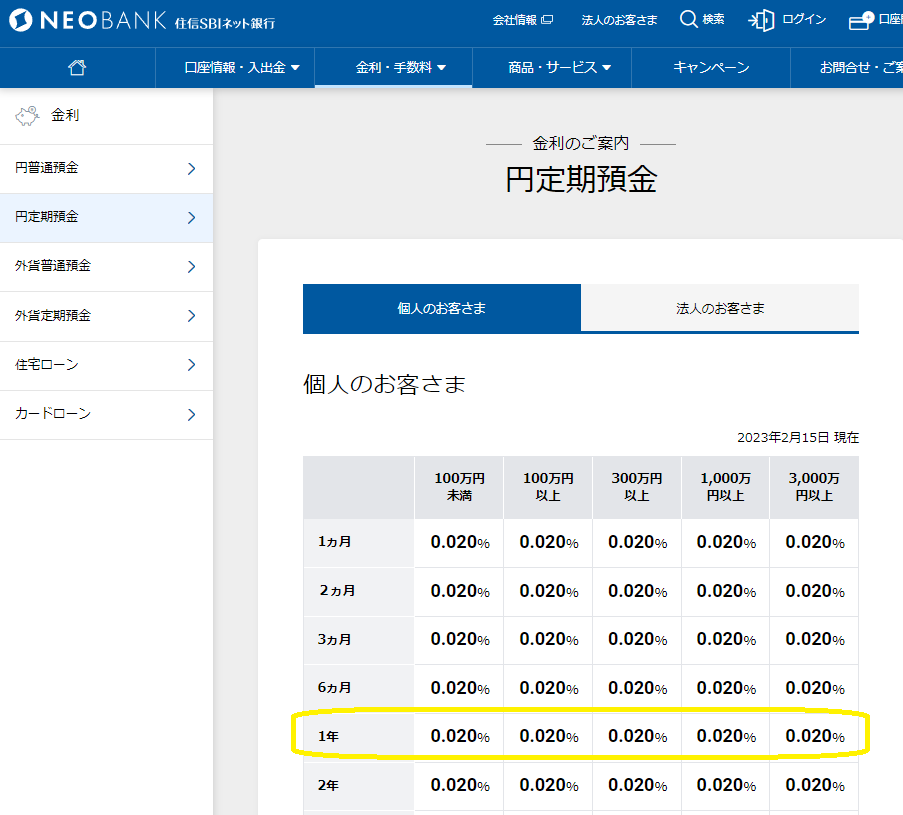Image resolution: width=903 pixels, height=815 pixels.
Task: Open 法人のお客さま header link
Action: 619,20
